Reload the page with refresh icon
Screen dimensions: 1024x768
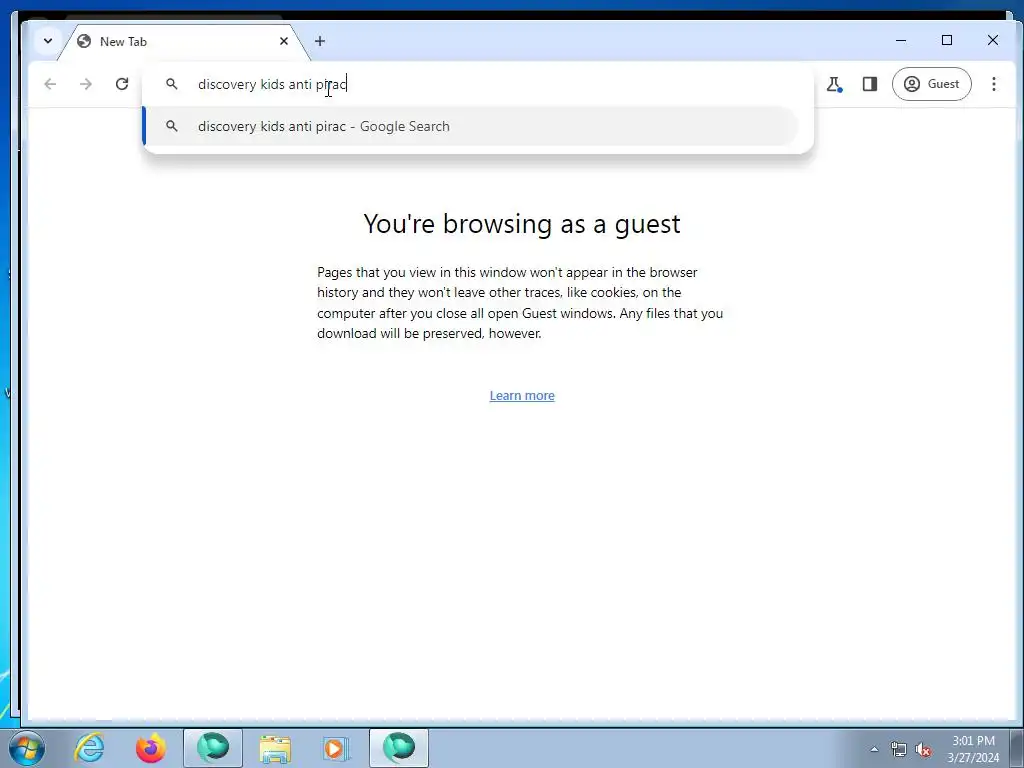coord(122,84)
